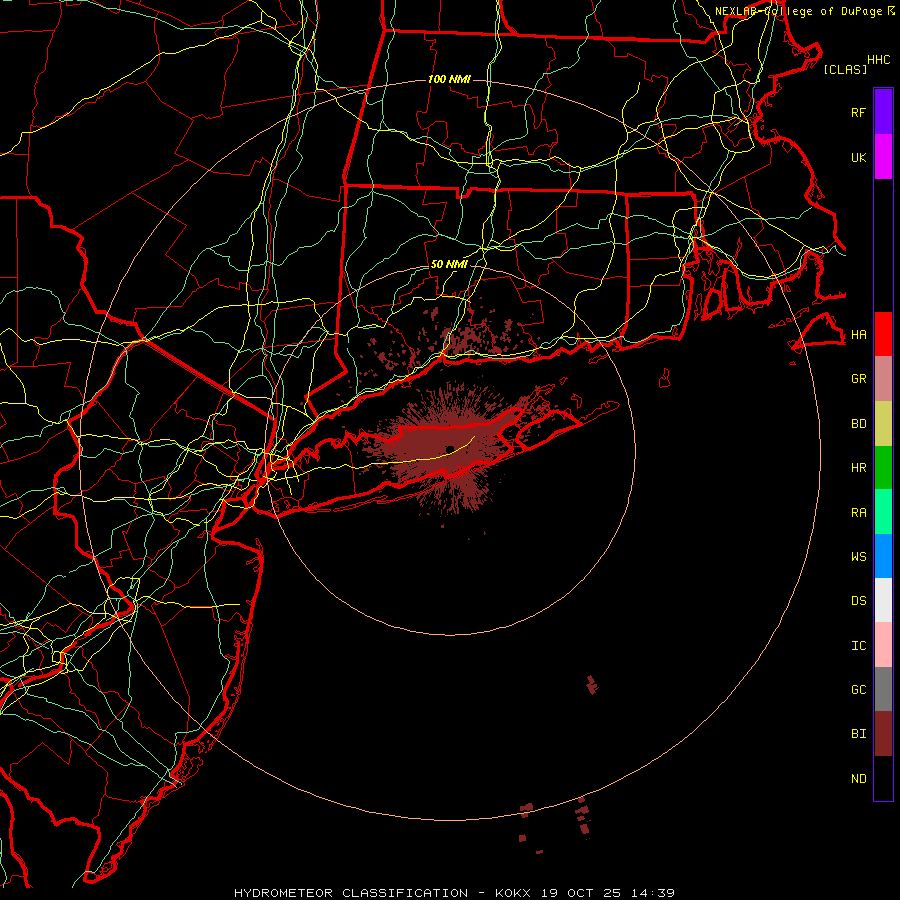Screen dimensions: 900x900
Task: Click the GR legend label
Action: [858, 379]
